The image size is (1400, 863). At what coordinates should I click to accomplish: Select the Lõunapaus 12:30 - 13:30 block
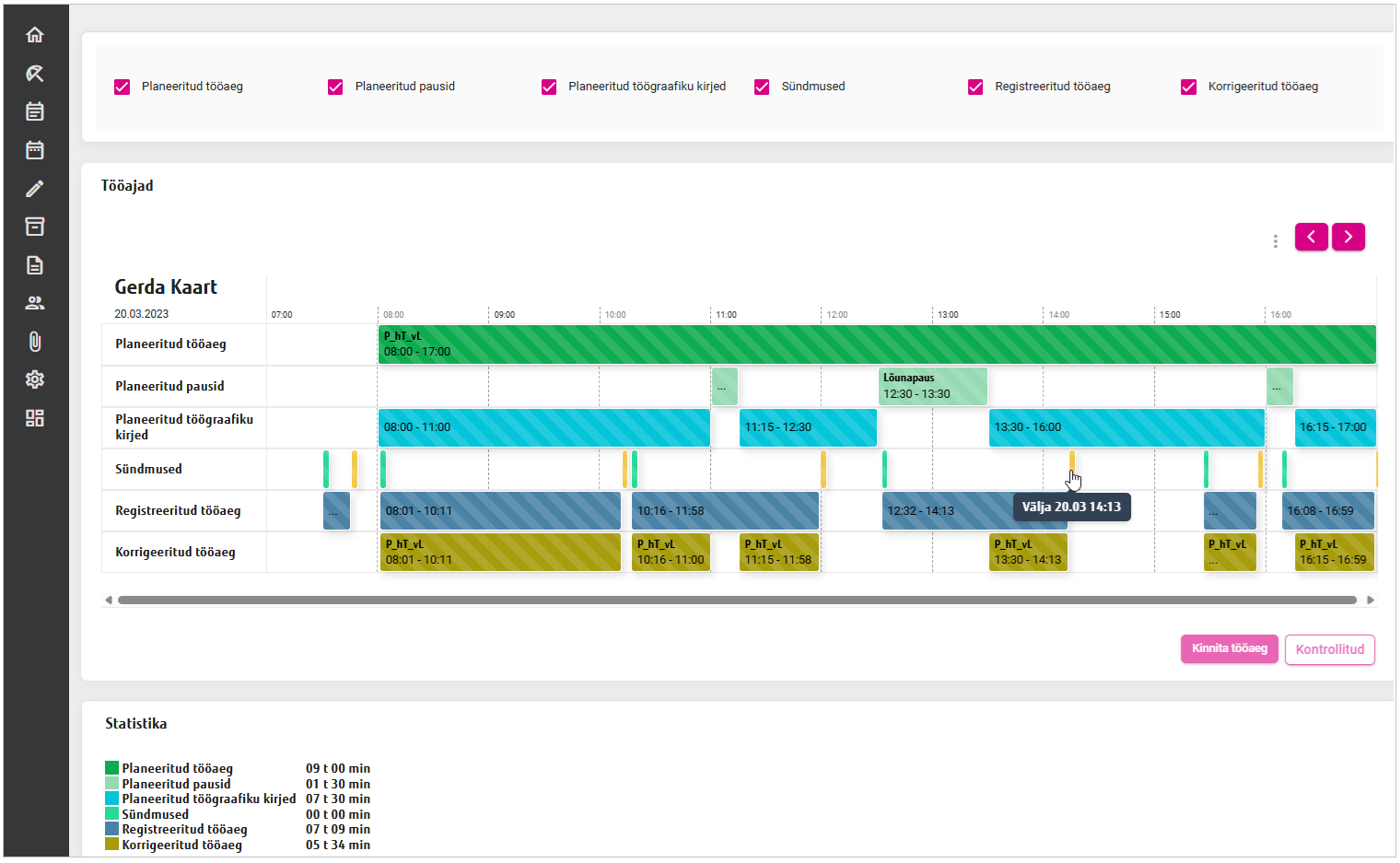coord(932,386)
